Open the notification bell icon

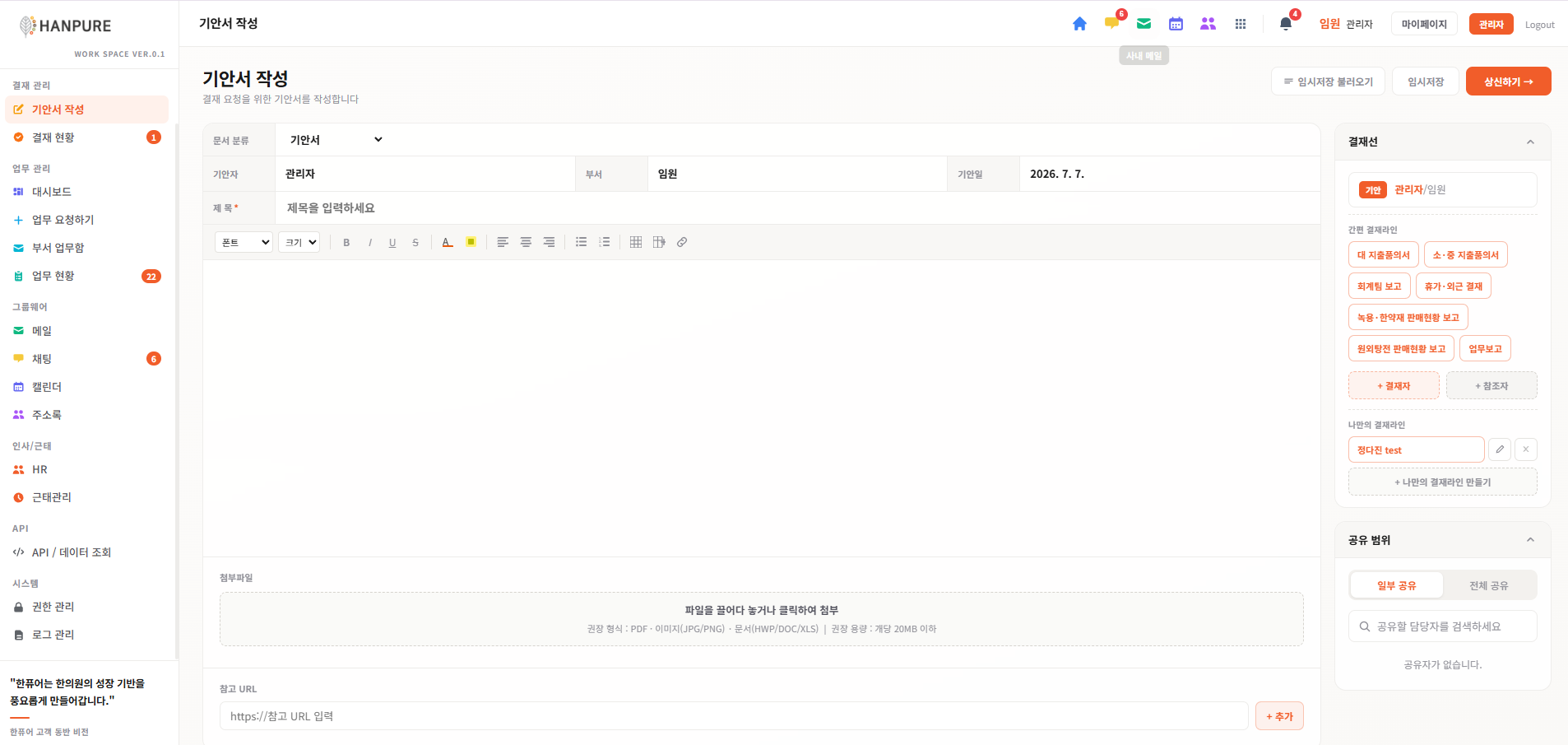pos(1286,24)
